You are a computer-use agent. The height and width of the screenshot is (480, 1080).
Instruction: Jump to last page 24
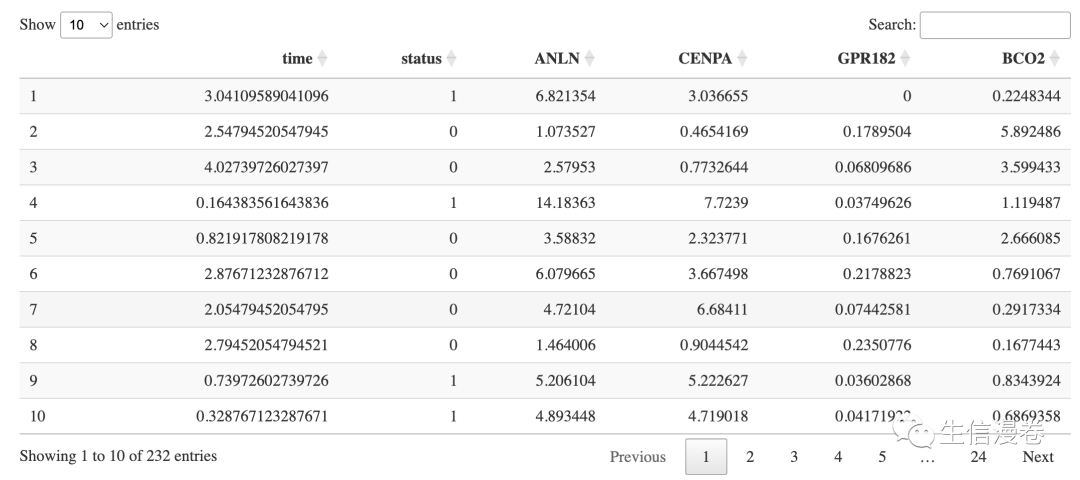point(978,457)
